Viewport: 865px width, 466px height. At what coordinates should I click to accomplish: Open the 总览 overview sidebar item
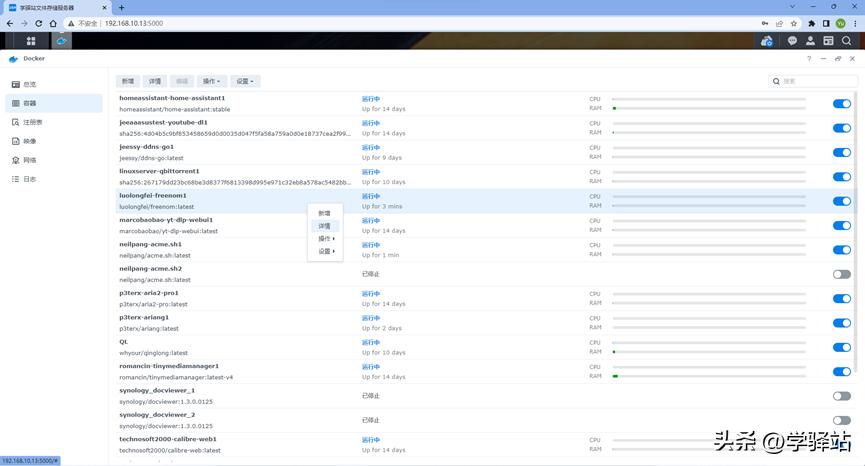click(x=54, y=84)
